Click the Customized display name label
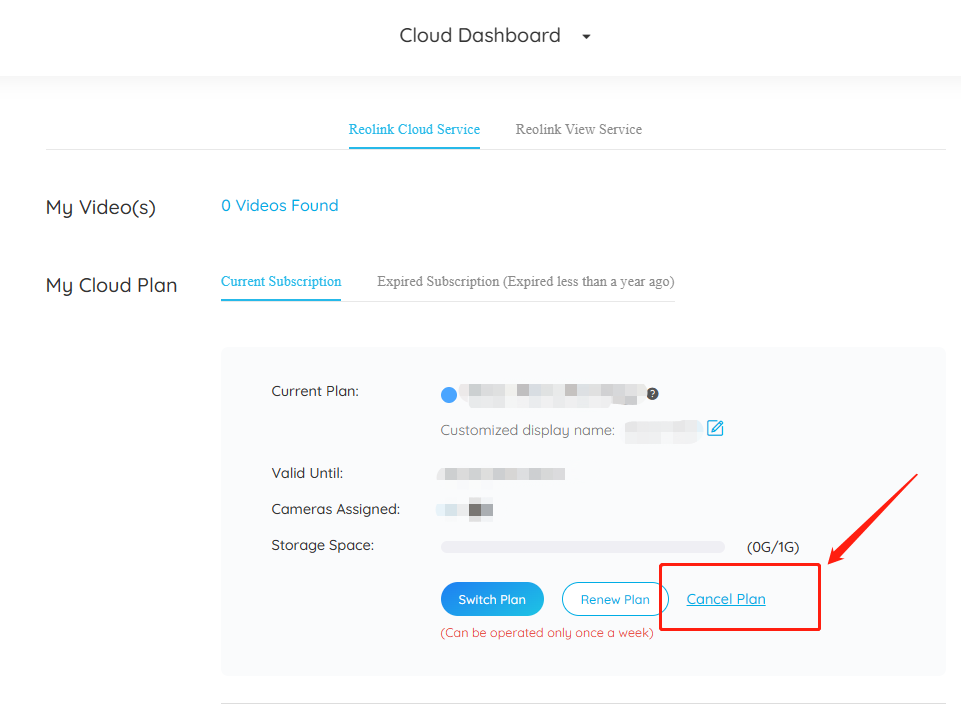Viewport: 961px width, 707px height. click(x=528, y=430)
